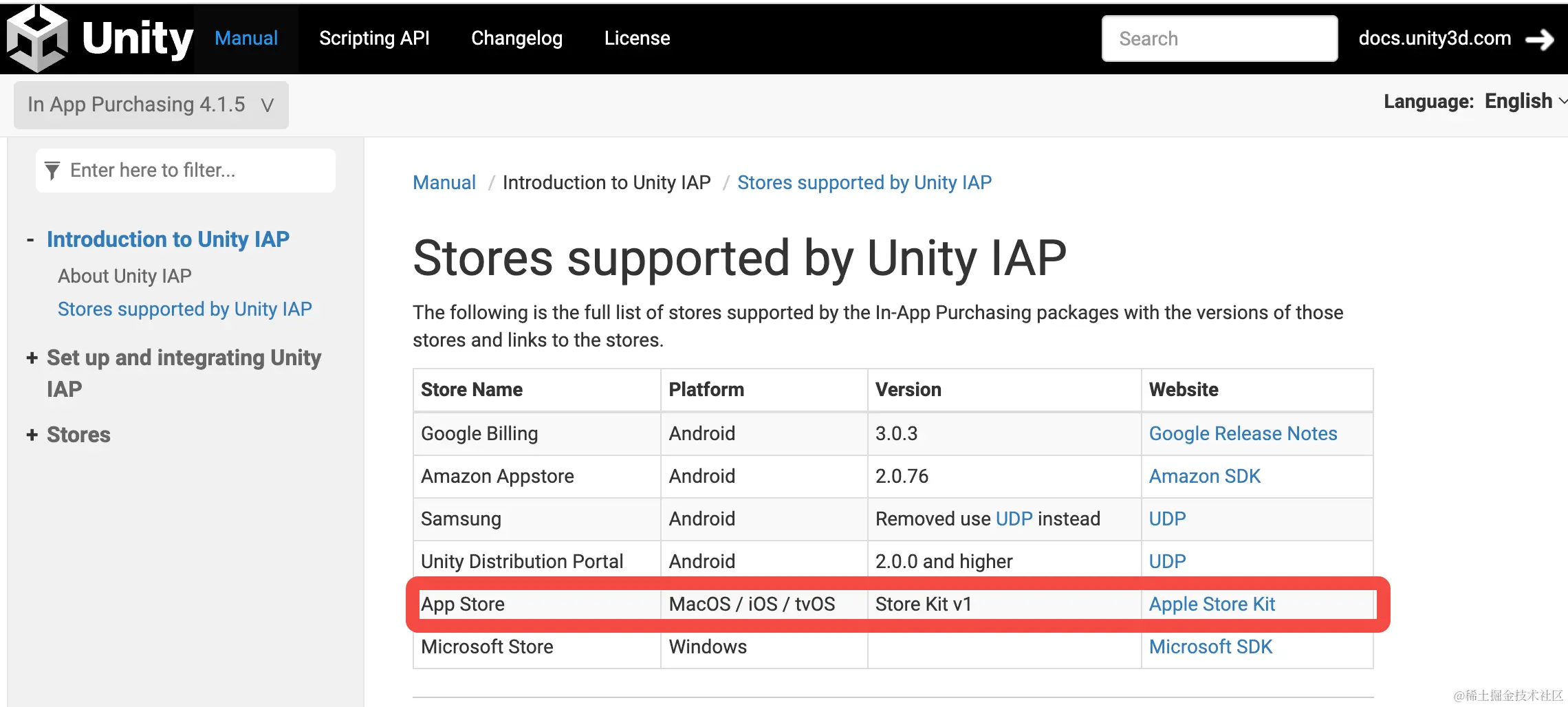Screen dimensions: 1568x707
Task: Click the sidebar filter text field
Action: pyautogui.click(x=186, y=171)
